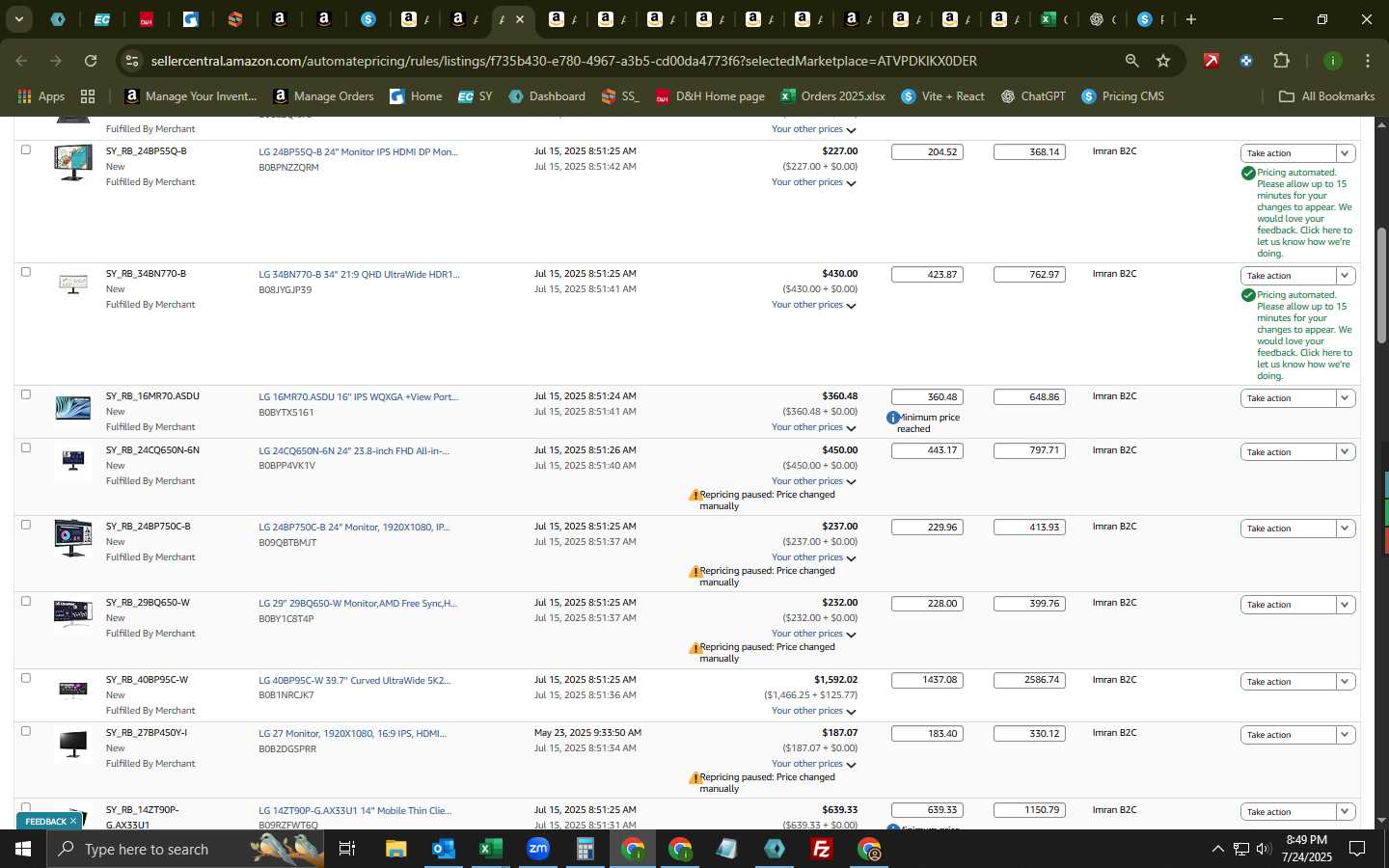Click green checkmark in SY_RB_24BP55Q-B row
The width and height of the screenshot is (1389, 868).
pos(1248,174)
